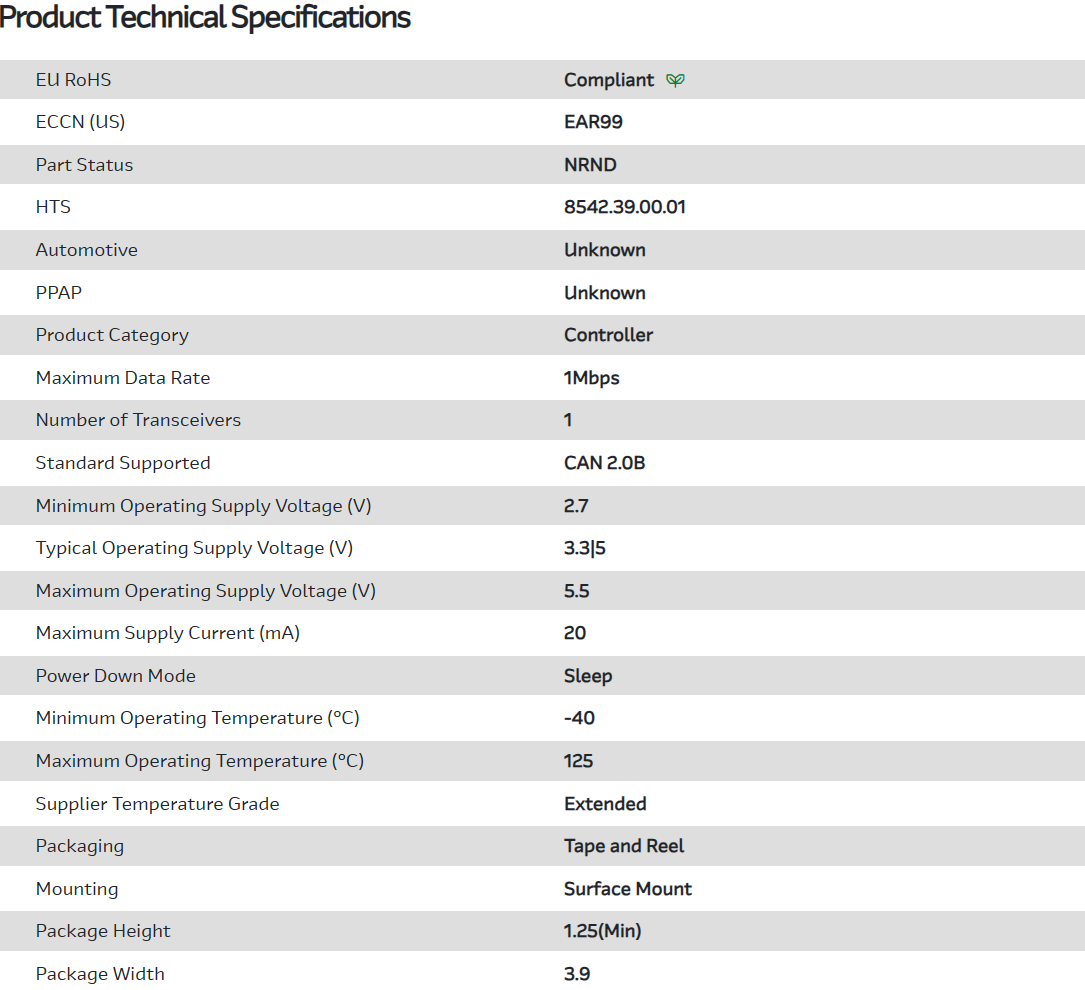Click the NRND part status value
Image resolution: width=1085 pixels, height=990 pixels.
tap(590, 165)
